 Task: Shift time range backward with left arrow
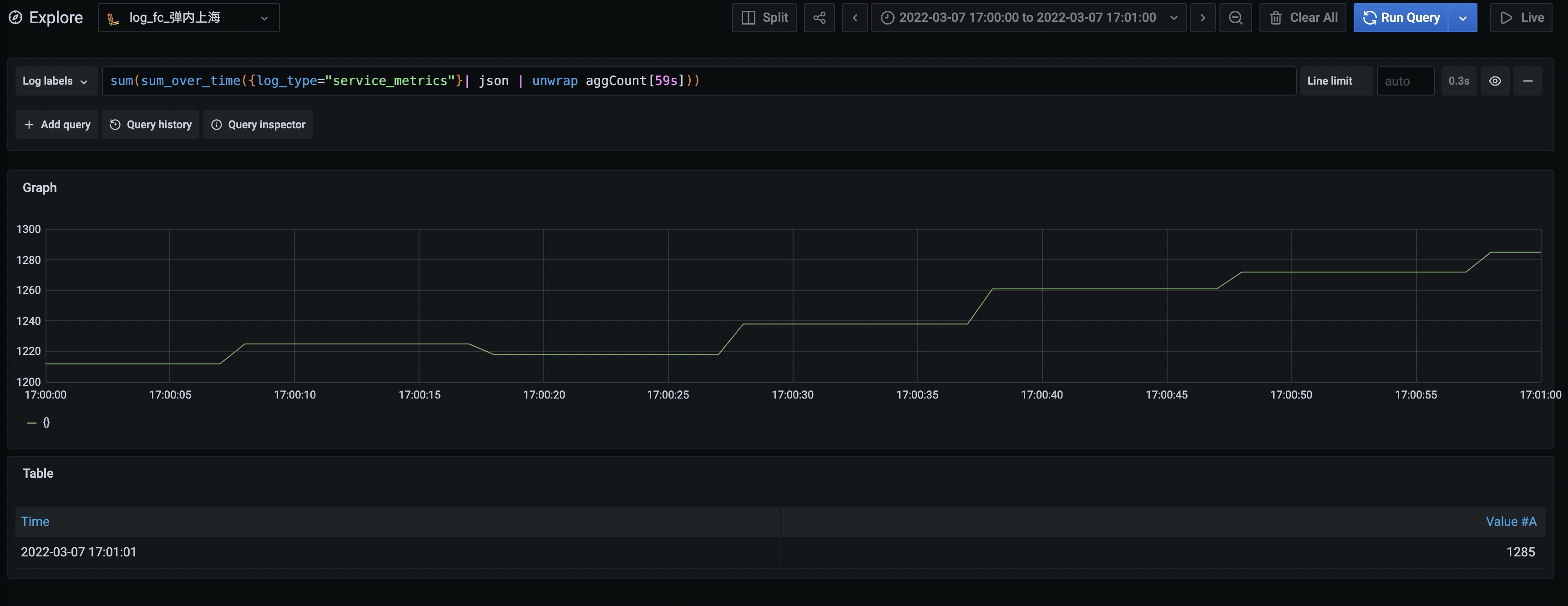(x=855, y=18)
